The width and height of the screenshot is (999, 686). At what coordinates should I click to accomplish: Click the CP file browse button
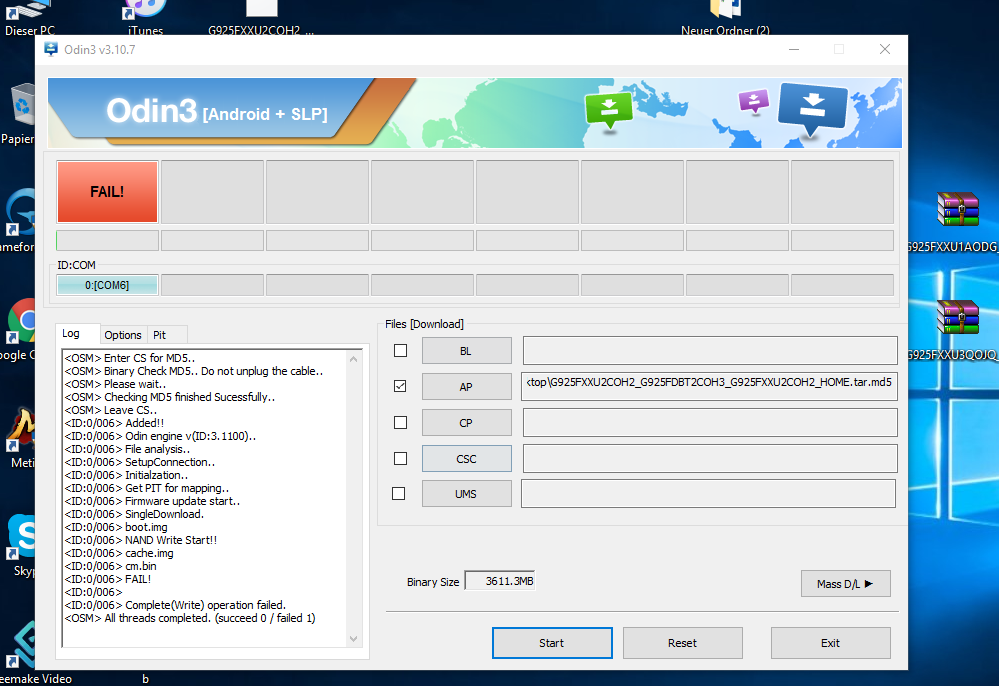(x=466, y=423)
